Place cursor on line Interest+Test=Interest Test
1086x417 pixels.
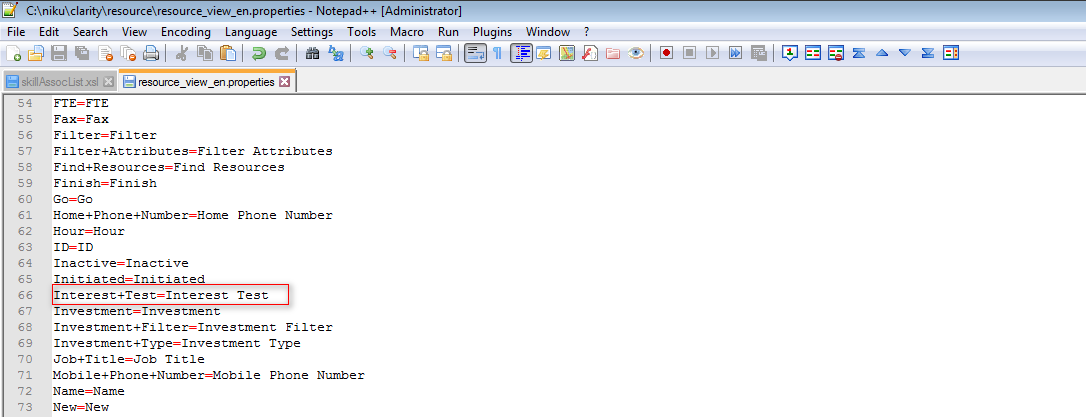161,295
